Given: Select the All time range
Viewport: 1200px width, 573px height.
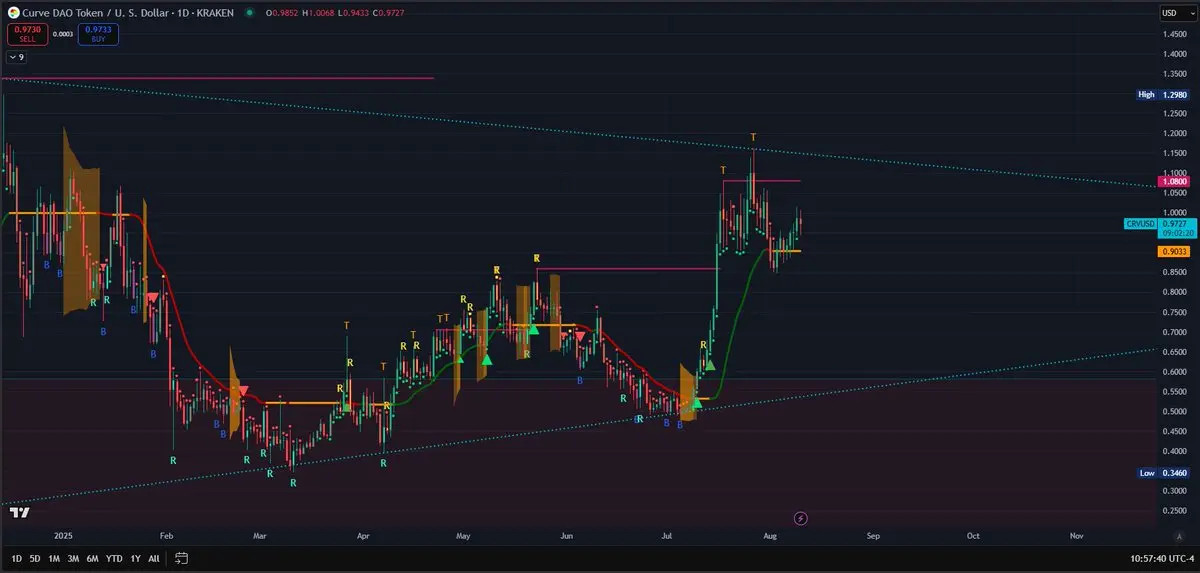Looking at the screenshot, I should (x=153, y=558).
